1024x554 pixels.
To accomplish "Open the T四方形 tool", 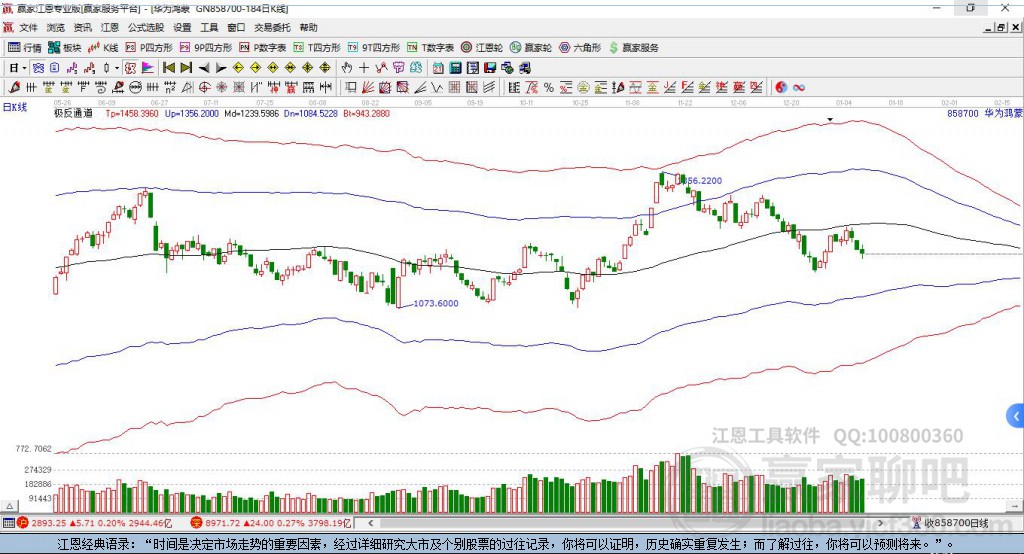I will (317, 48).
